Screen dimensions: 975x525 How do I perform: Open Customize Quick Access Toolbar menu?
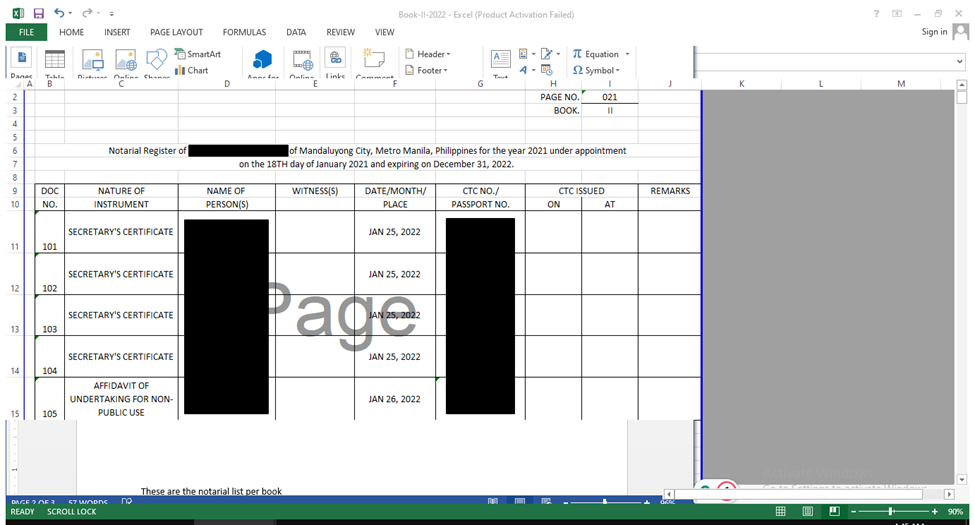[x=112, y=14]
